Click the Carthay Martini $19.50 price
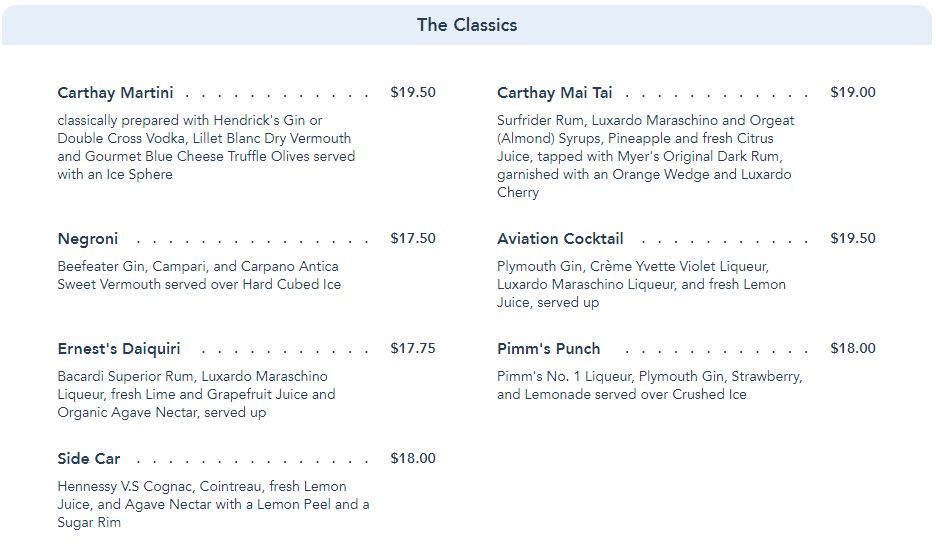The image size is (936, 548). tap(413, 93)
